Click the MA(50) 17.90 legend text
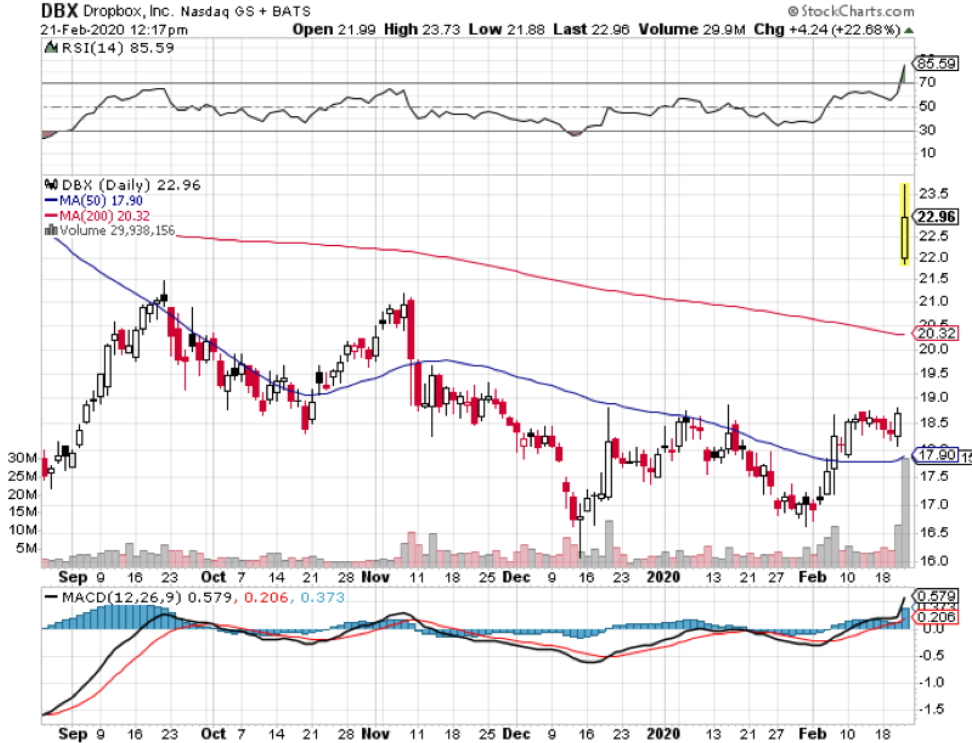 (x=101, y=201)
